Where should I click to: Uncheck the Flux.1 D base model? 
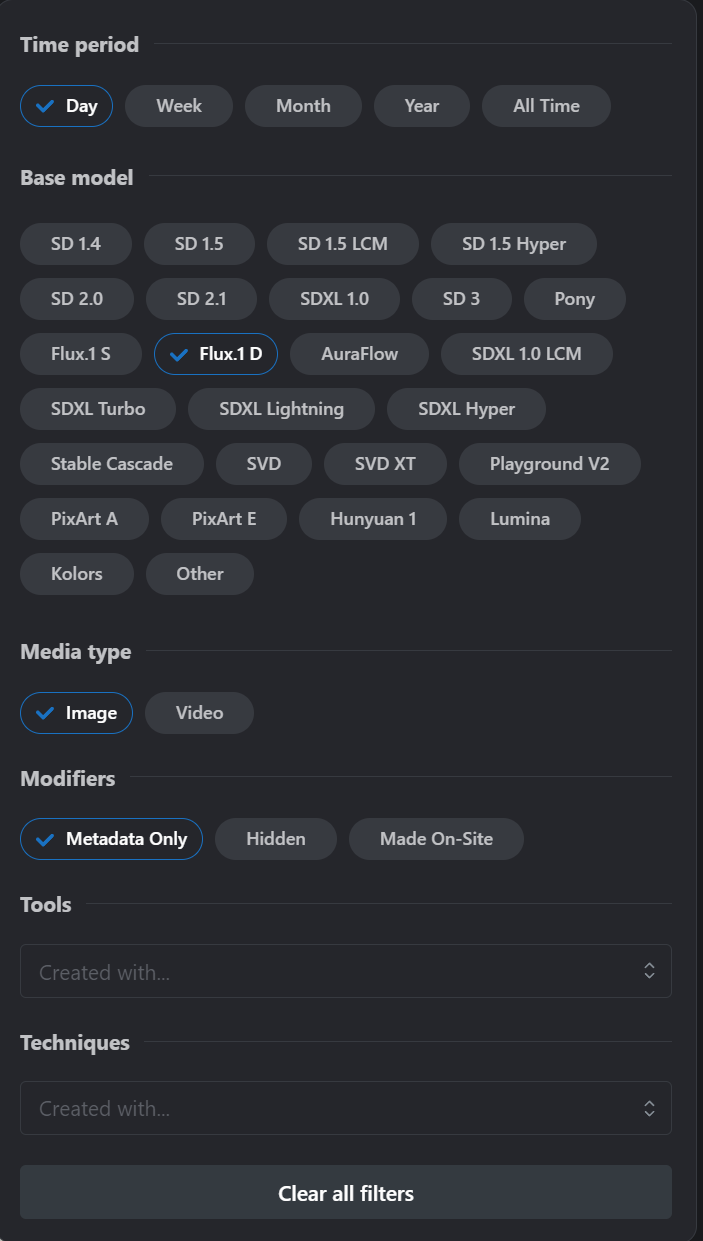(x=215, y=354)
